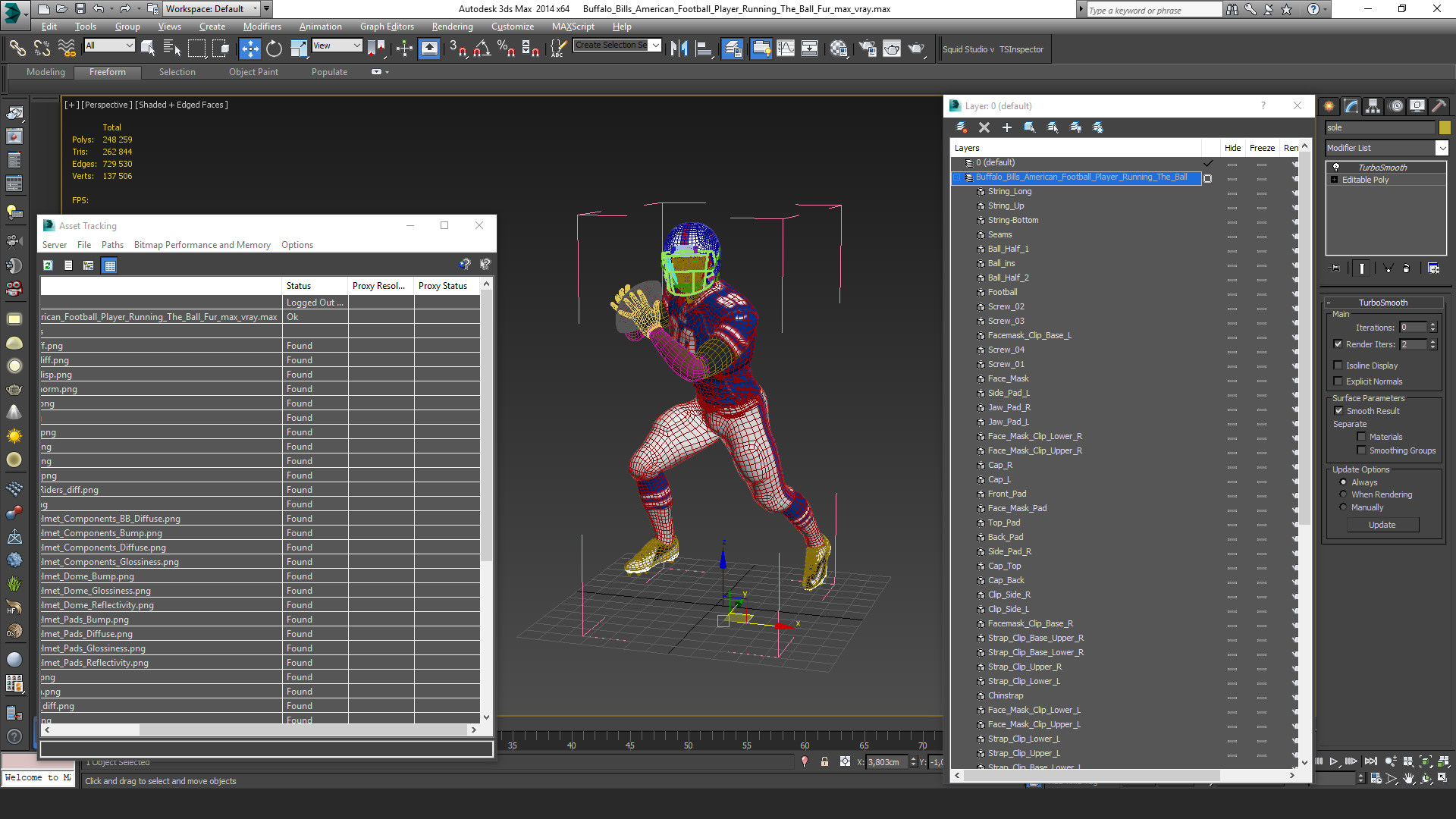This screenshot has height=819, width=1456.
Task: Click the Unlink Selection tool
Action: pos(42,49)
